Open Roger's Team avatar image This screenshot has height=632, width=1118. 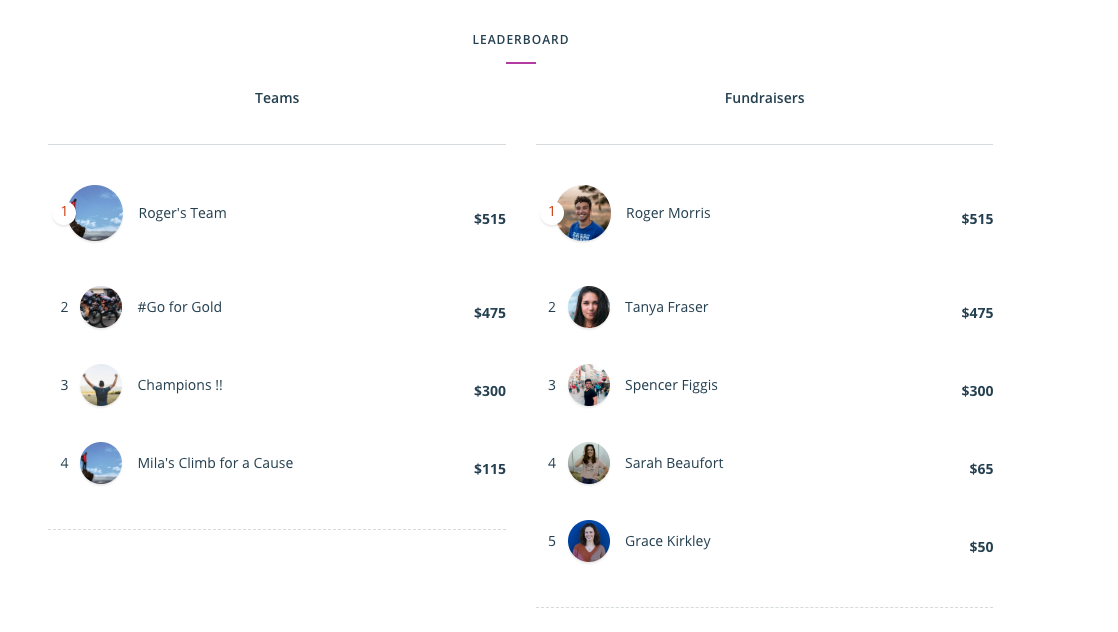click(95, 213)
